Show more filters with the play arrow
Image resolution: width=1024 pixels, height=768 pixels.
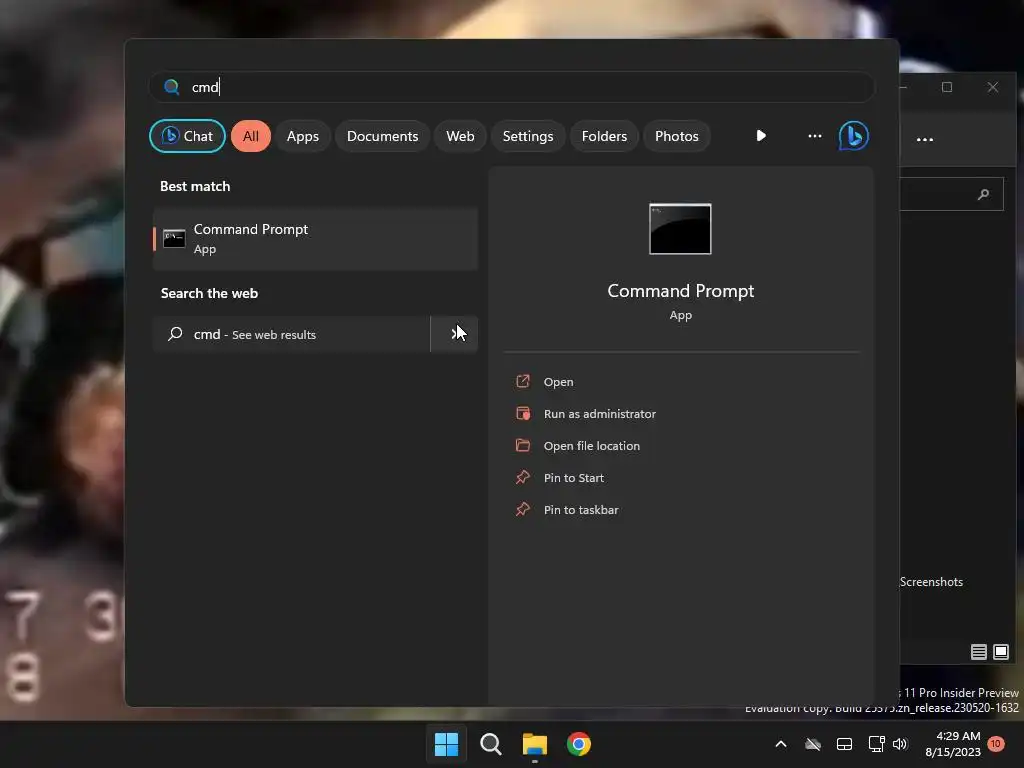761,136
